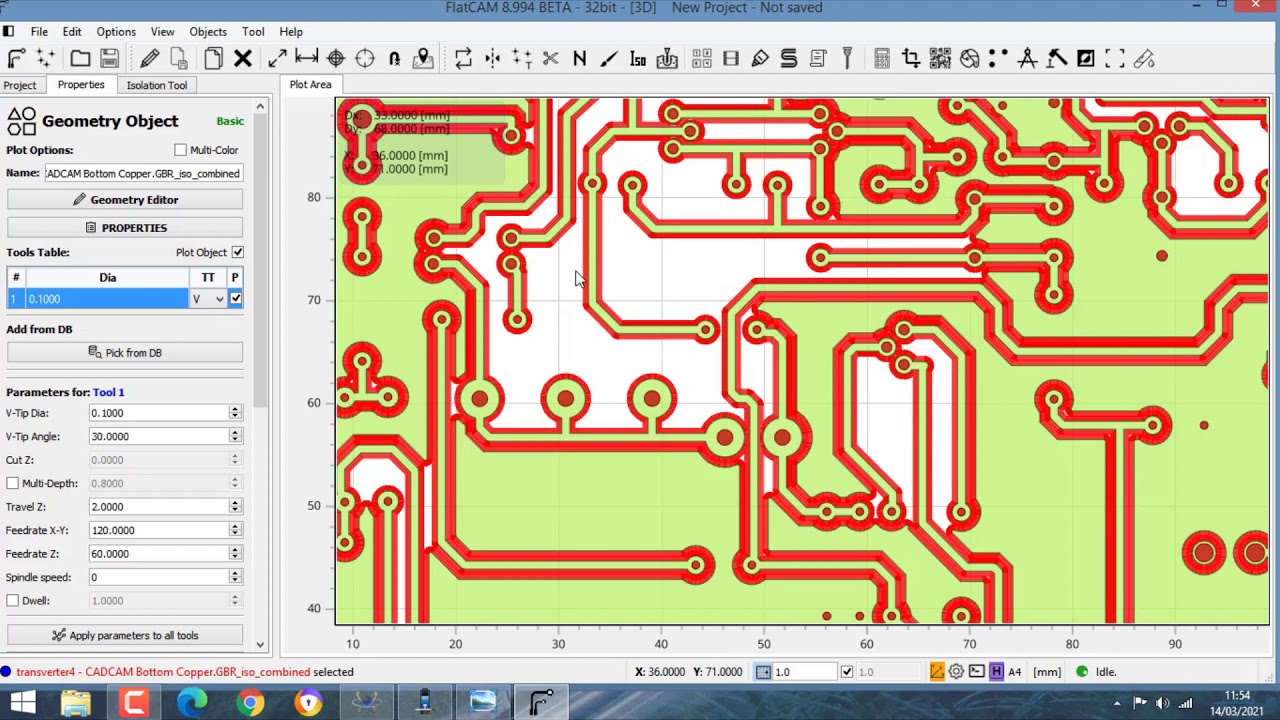
Task: Click the distance measurement tool icon
Action: [x=307, y=59]
